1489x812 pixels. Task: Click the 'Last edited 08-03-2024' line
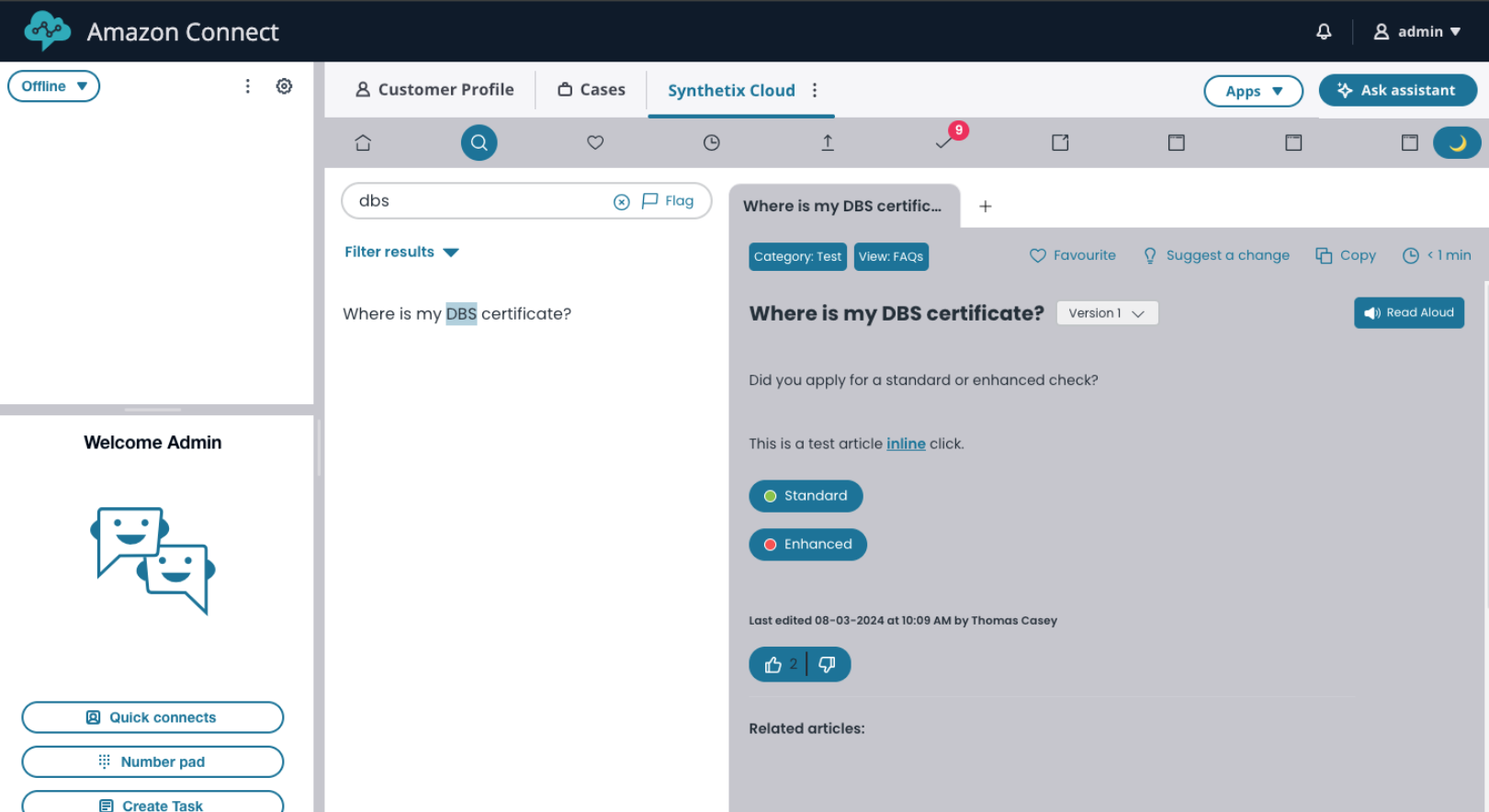pyautogui.click(x=903, y=621)
